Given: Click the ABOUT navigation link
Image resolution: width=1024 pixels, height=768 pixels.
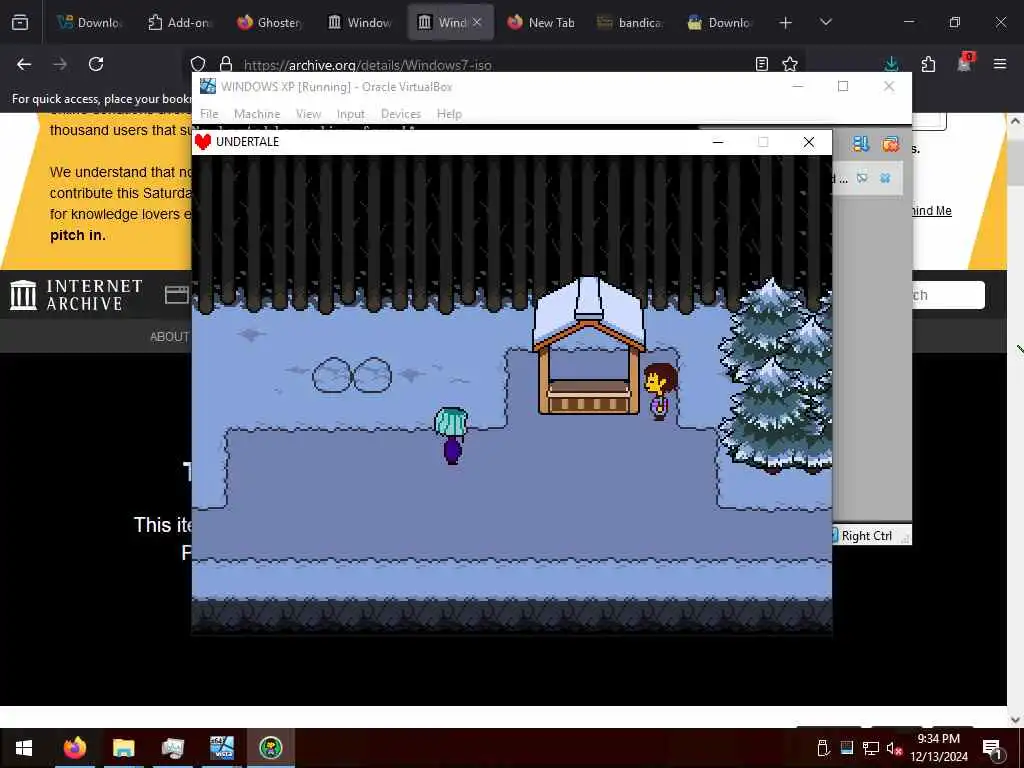Looking at the screenshot, I should [x=169, y=336].
